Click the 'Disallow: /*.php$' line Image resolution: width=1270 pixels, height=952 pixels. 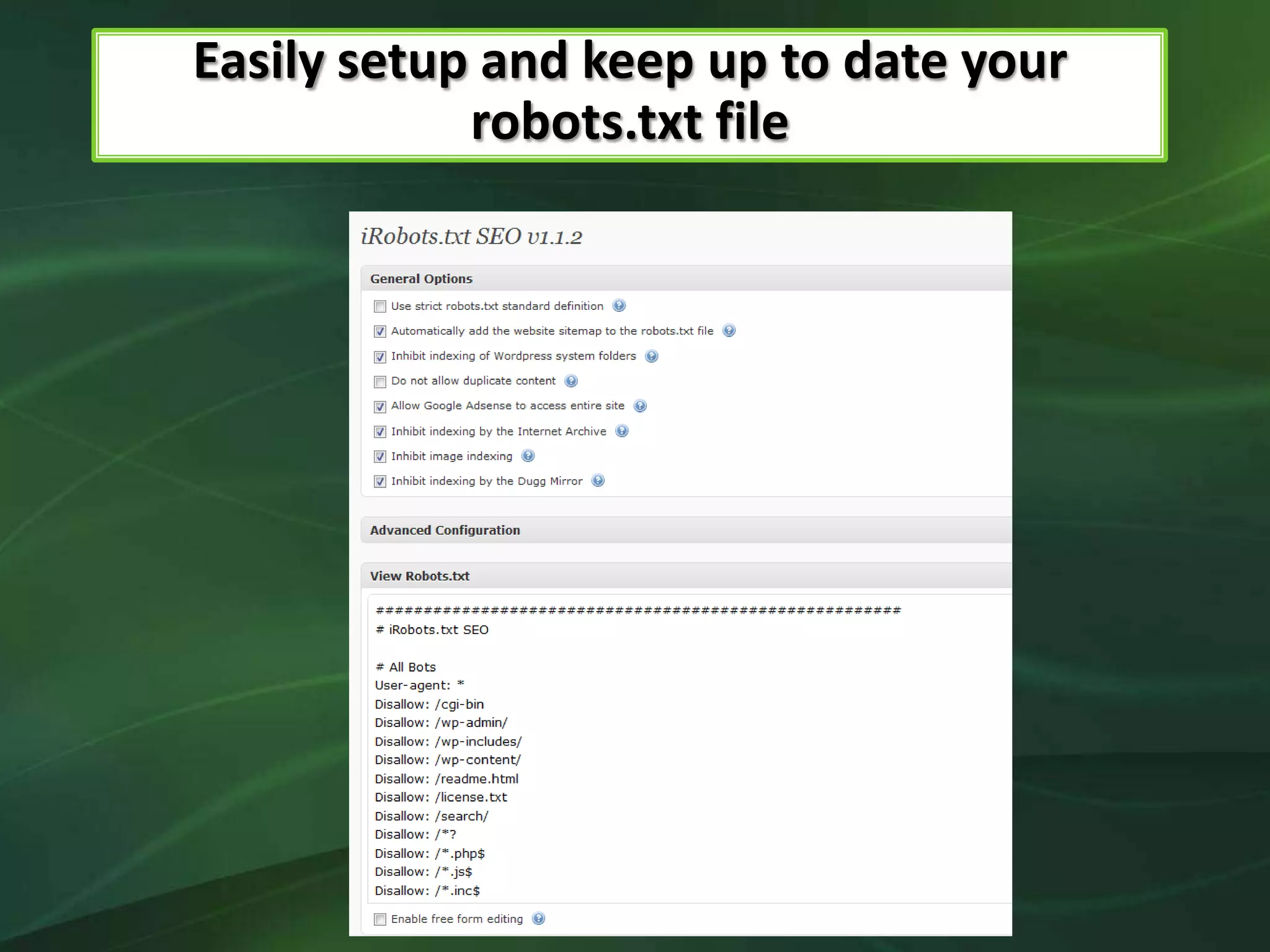[430, 853]
